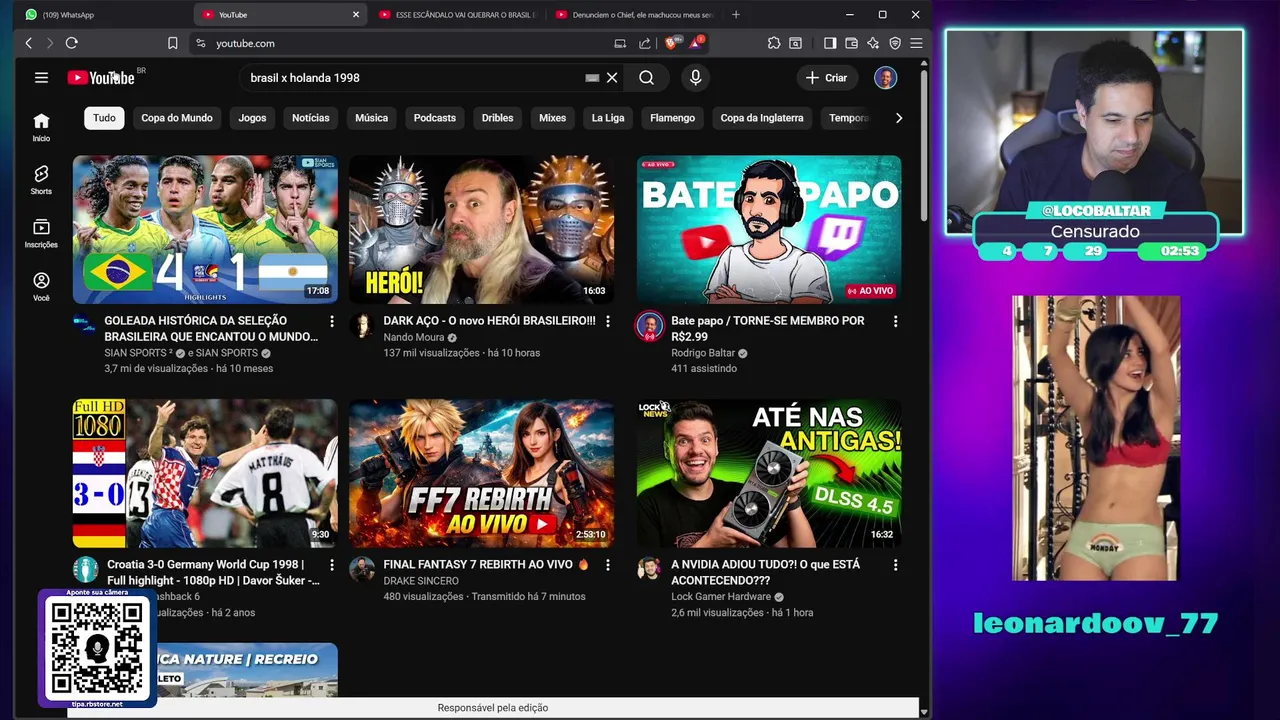The image size is (1280, 720).
Task: Open Brave VPN shield icon
Action: pyautogui.click(x=895, y=43)
